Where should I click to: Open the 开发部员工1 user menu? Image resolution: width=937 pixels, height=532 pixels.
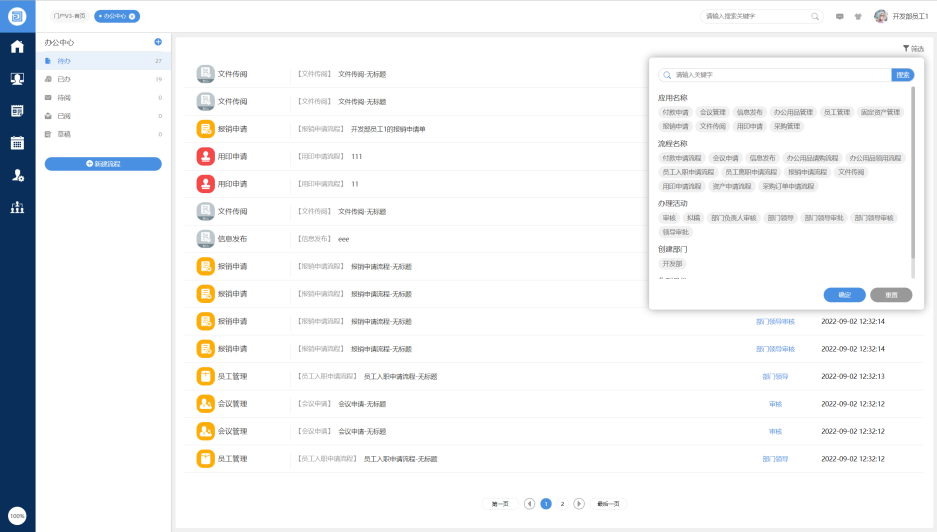pos(902,16)
